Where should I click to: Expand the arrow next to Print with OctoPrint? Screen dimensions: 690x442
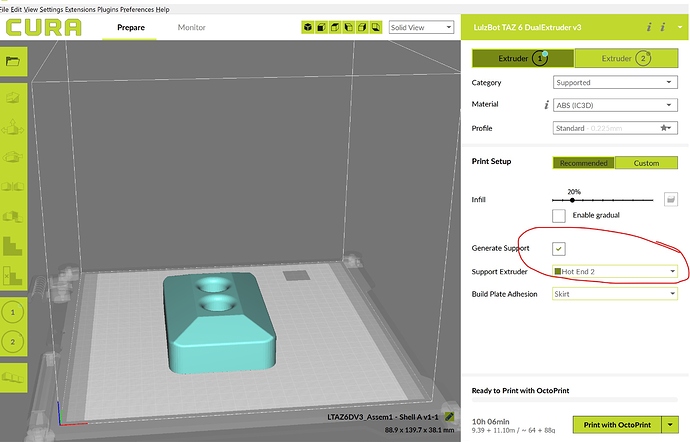[x=670, y=425]
